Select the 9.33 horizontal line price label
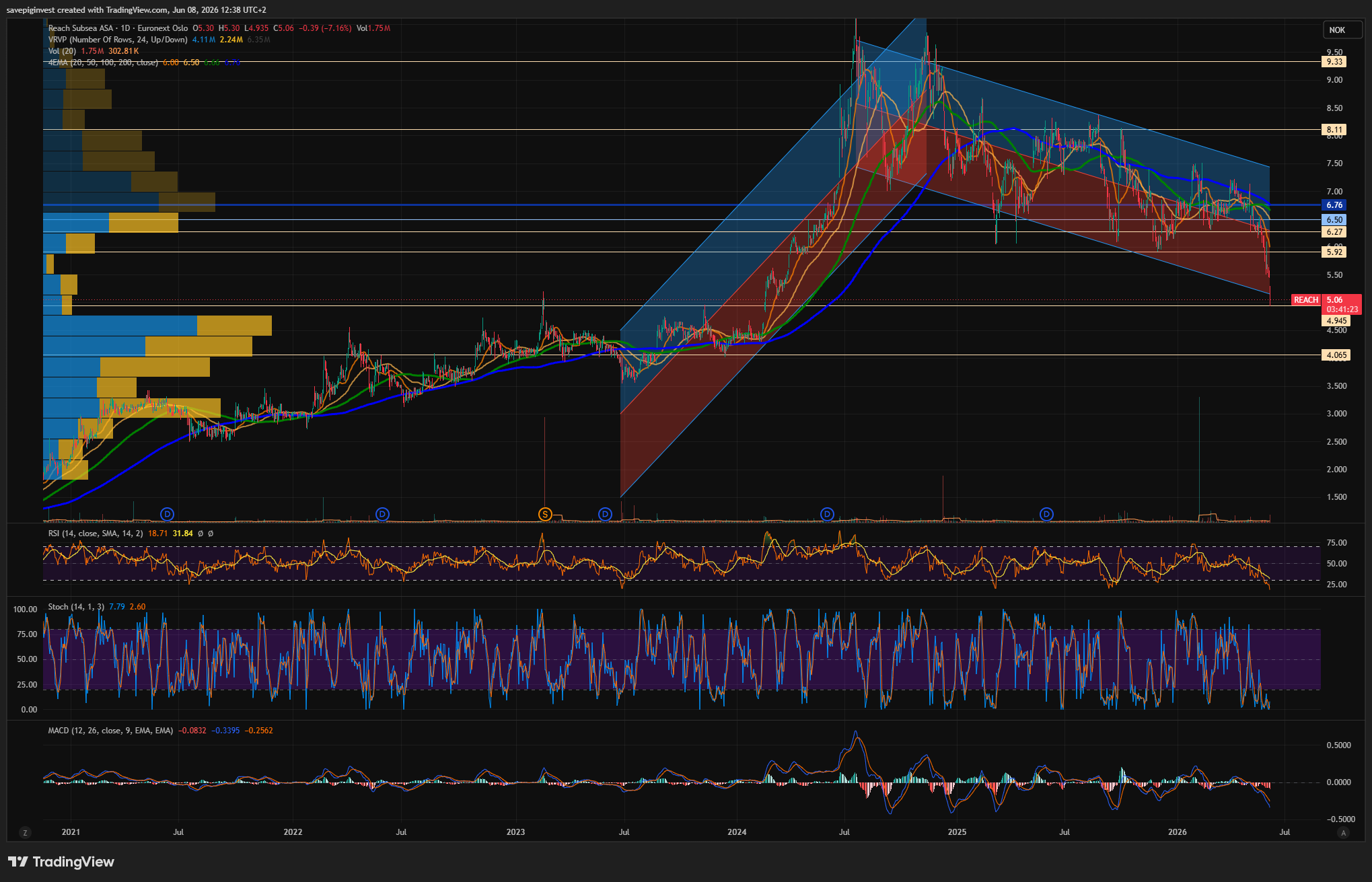Image resolution: width=1372 pixels, height=882 pixels. point(1334,62)
